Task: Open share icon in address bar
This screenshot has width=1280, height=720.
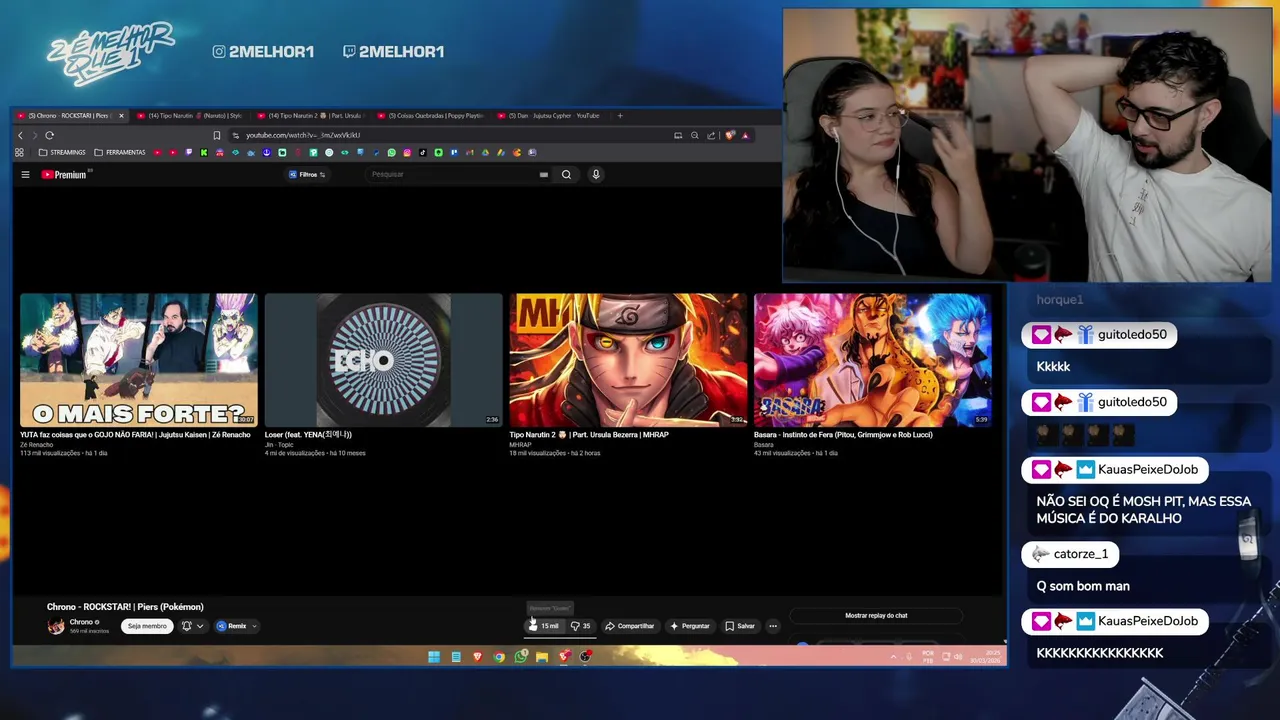Action: click(711, 135)
